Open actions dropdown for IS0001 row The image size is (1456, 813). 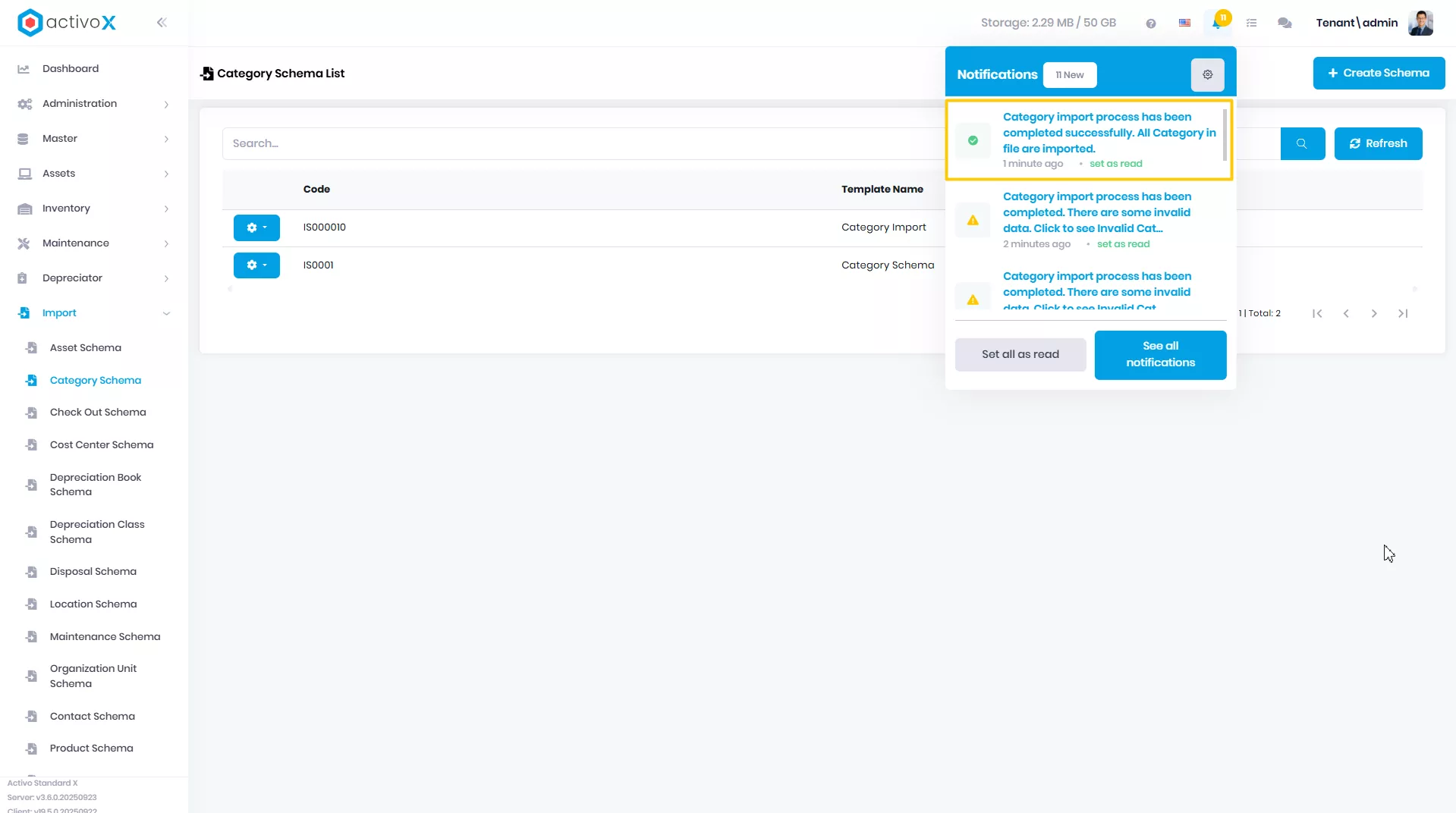click(x=256, y=265)
